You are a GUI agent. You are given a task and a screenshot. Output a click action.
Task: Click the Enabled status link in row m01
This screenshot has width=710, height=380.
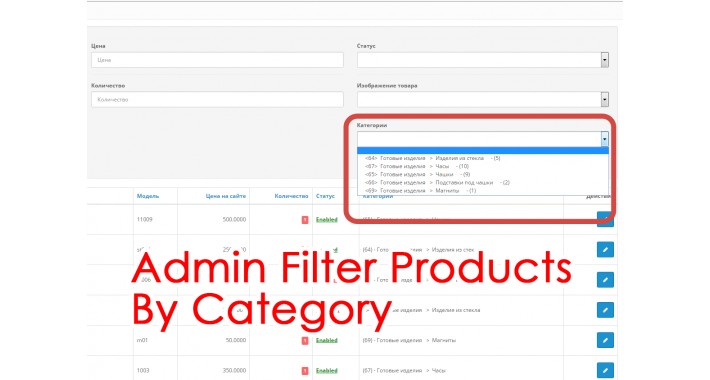point(326,341)
